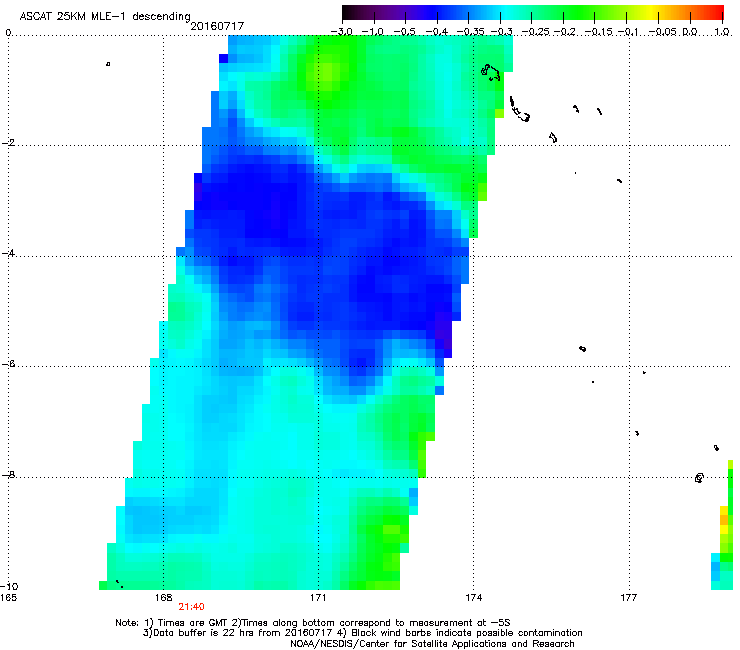The height and width of the screenshot is (650, 740).
Task: Click the rainbow color scale bar
Action: pos(532,13)
